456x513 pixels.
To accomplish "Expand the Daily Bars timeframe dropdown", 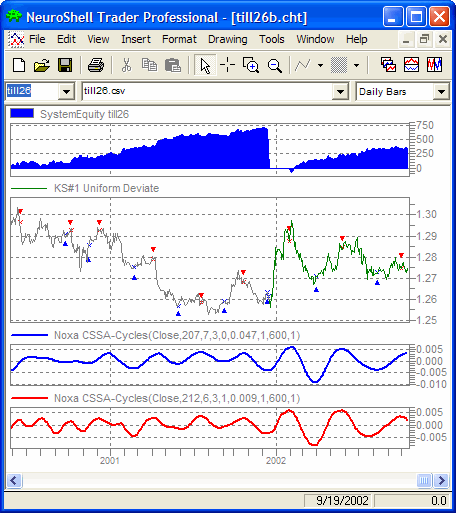I will pyautogui.click(x=441, y=91).
